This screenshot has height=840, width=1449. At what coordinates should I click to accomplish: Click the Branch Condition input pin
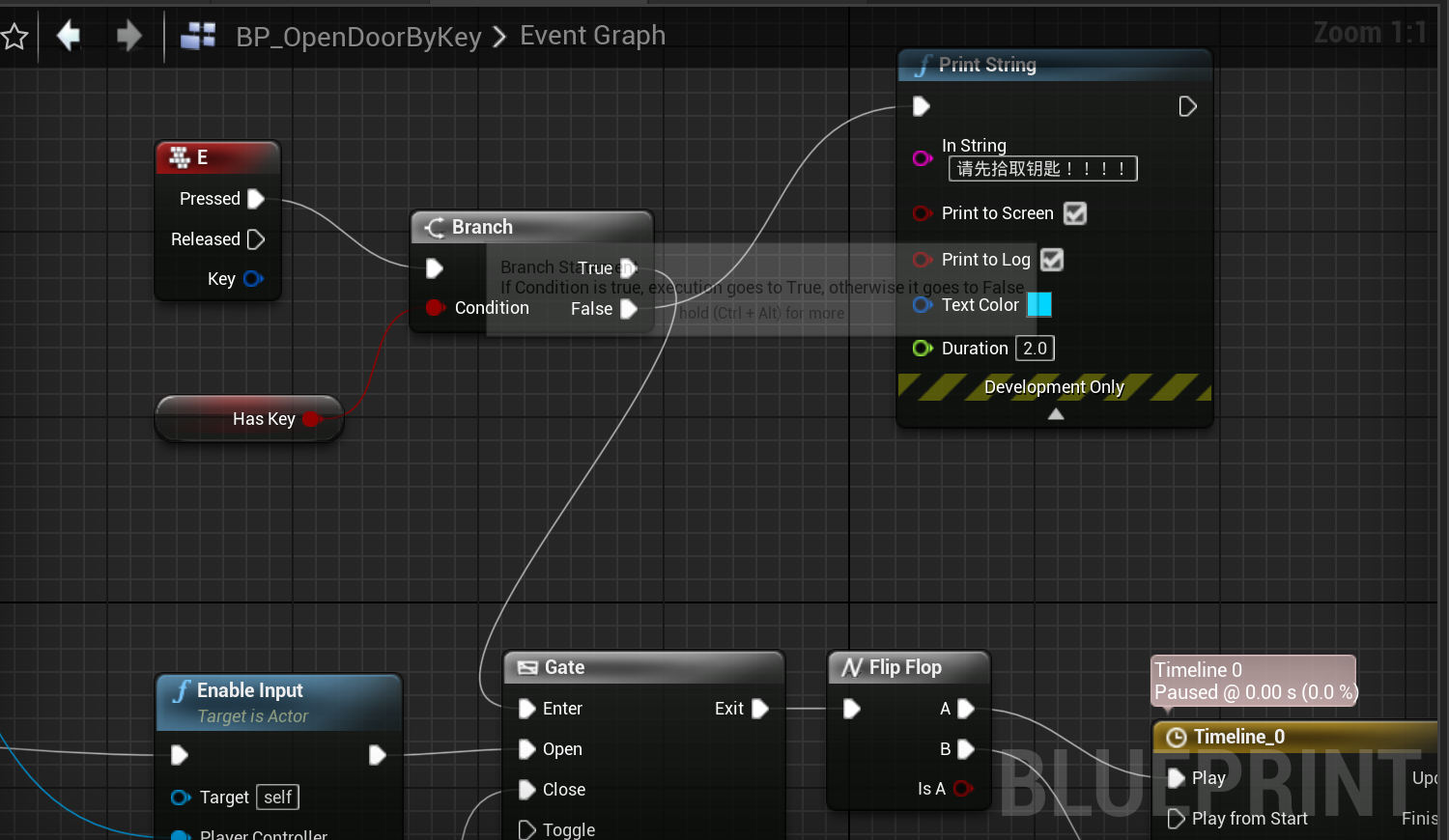pos(435,308)
